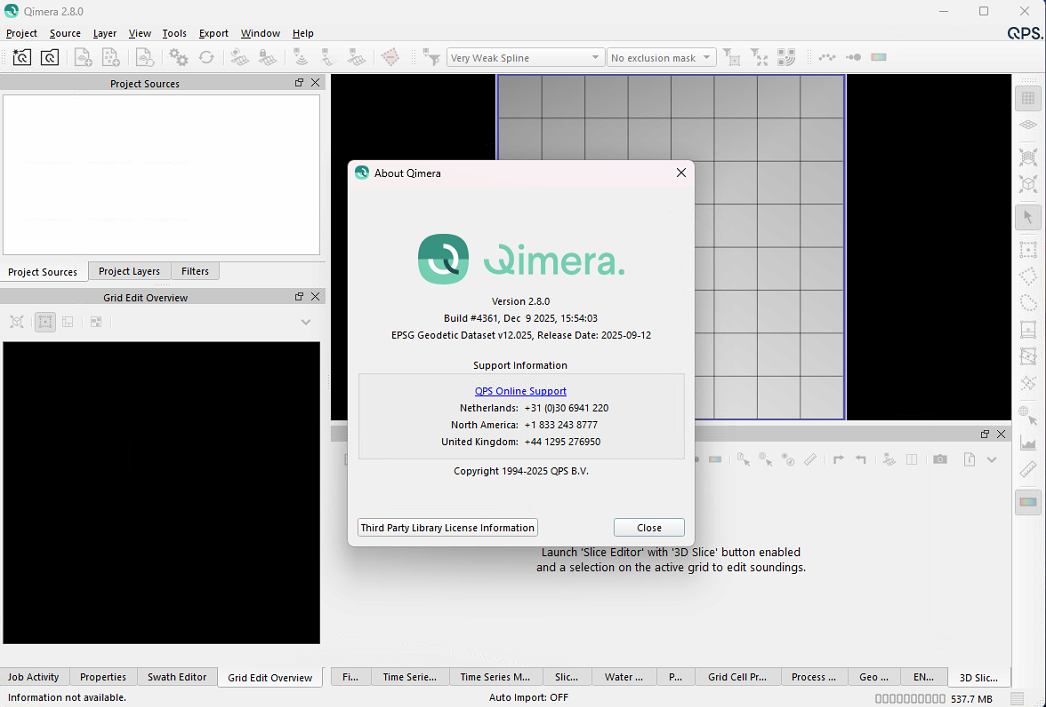Click the color scale icon in top toolbar
Image resolution: width=1046 pixels, height=707 pixels.
coord(879,58)
